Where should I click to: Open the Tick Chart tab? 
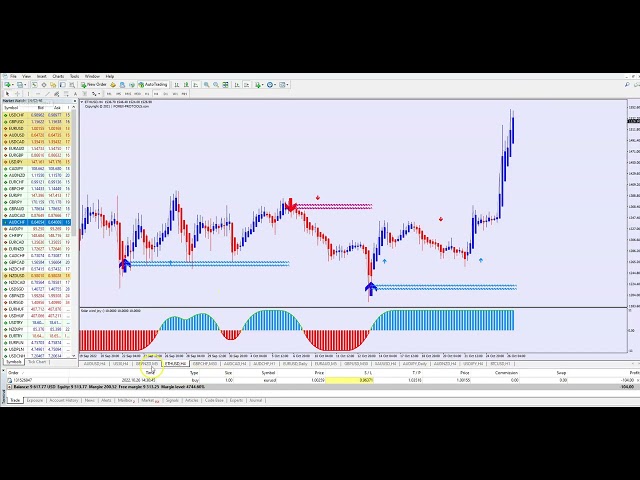[x=37, y=362]
